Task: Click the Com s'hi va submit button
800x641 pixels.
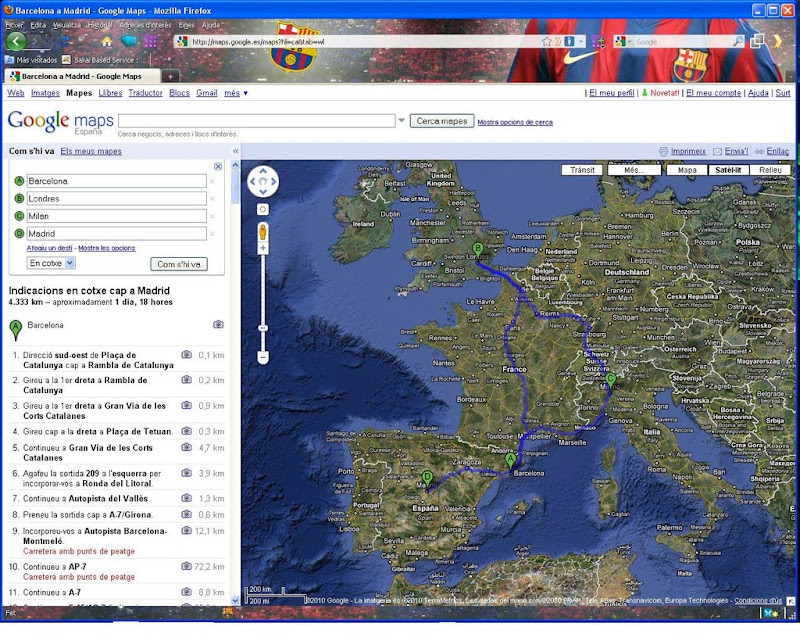Action: [x=179, y=264]
